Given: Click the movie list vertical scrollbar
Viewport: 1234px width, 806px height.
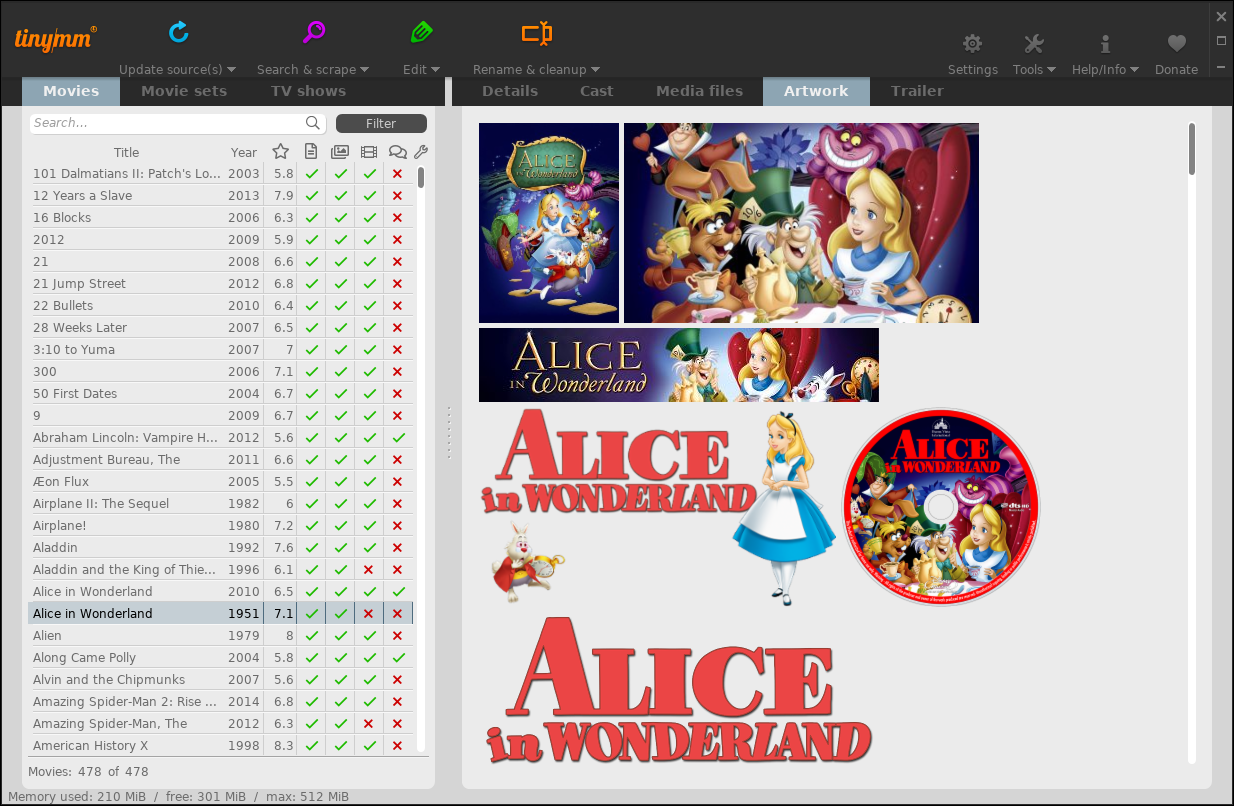Looking at the screenshot, I should point(421,177).
